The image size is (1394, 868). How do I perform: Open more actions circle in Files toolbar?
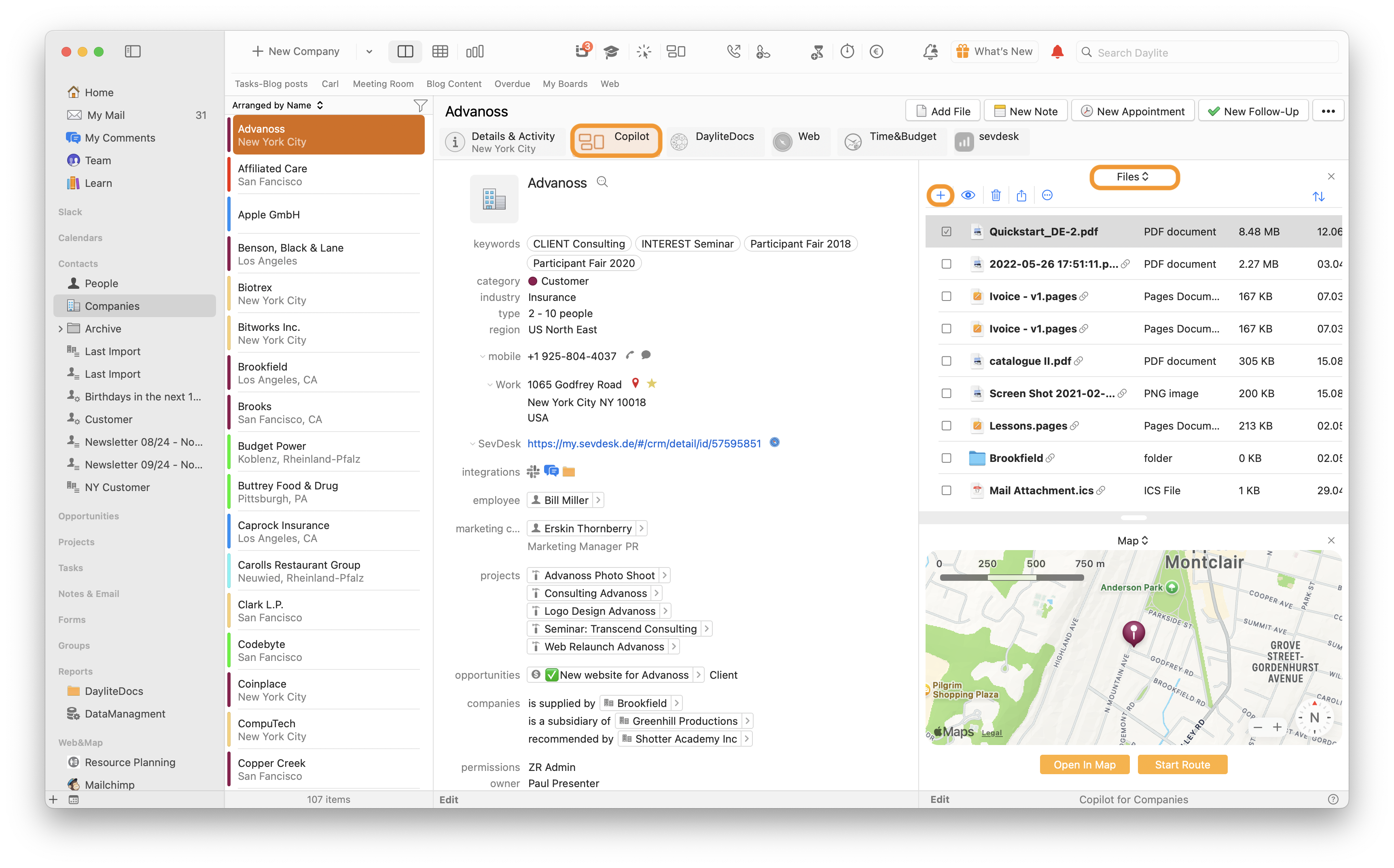click(x=1047, y=196)
